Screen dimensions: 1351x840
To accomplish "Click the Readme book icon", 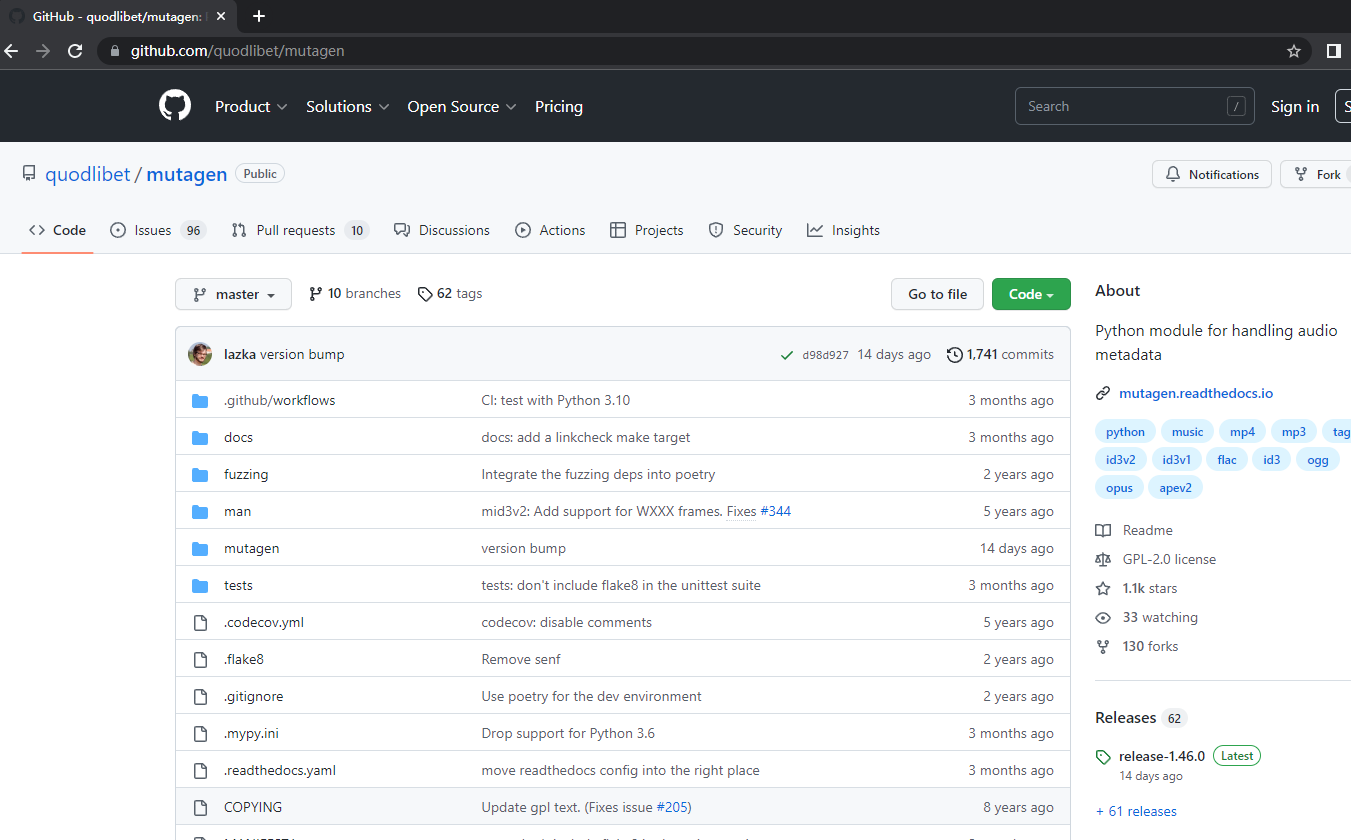I will [1103, 531].
